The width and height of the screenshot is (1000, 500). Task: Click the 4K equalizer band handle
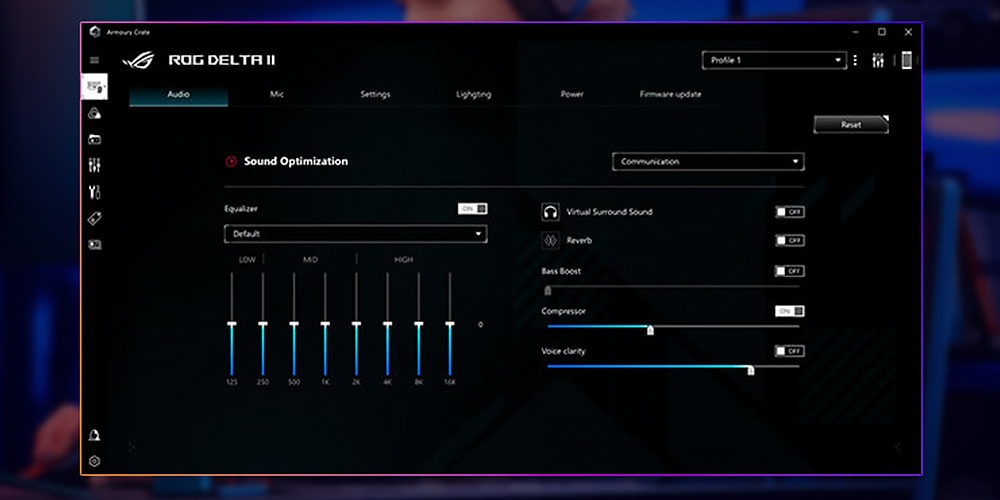coord(387,325)
